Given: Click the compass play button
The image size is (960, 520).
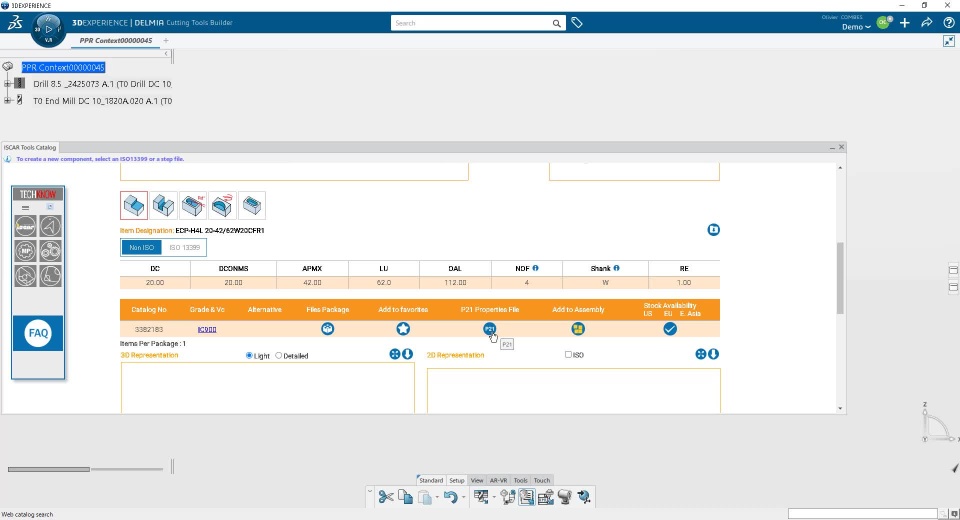Looking at the screenshot, I should click(48, 29).
